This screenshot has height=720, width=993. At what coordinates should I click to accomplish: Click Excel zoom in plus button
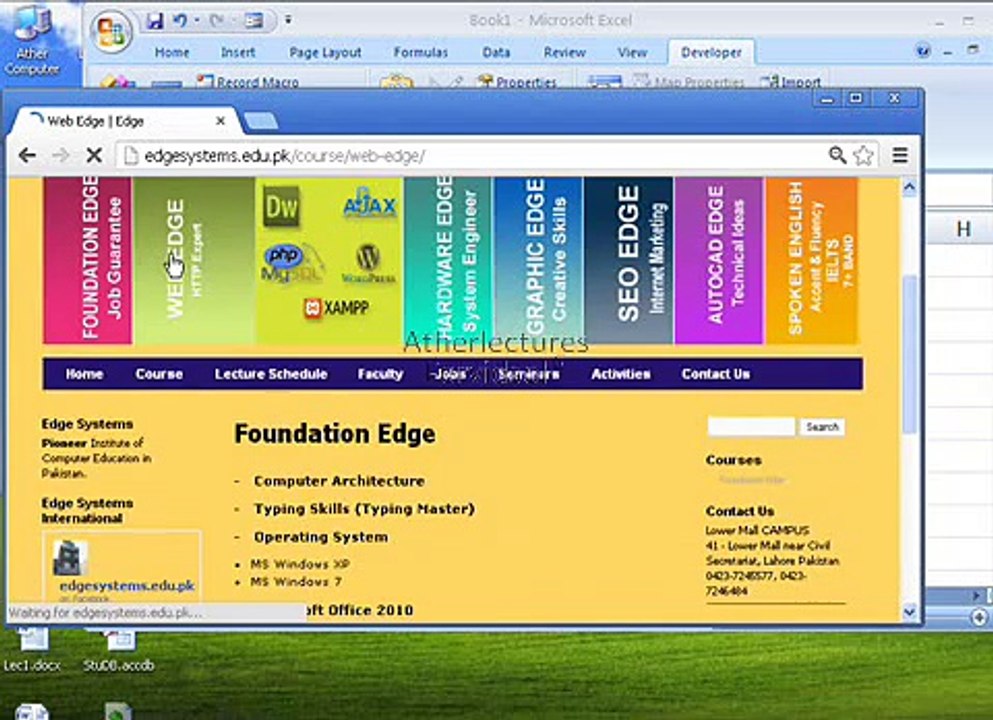(x=978, y=616)
